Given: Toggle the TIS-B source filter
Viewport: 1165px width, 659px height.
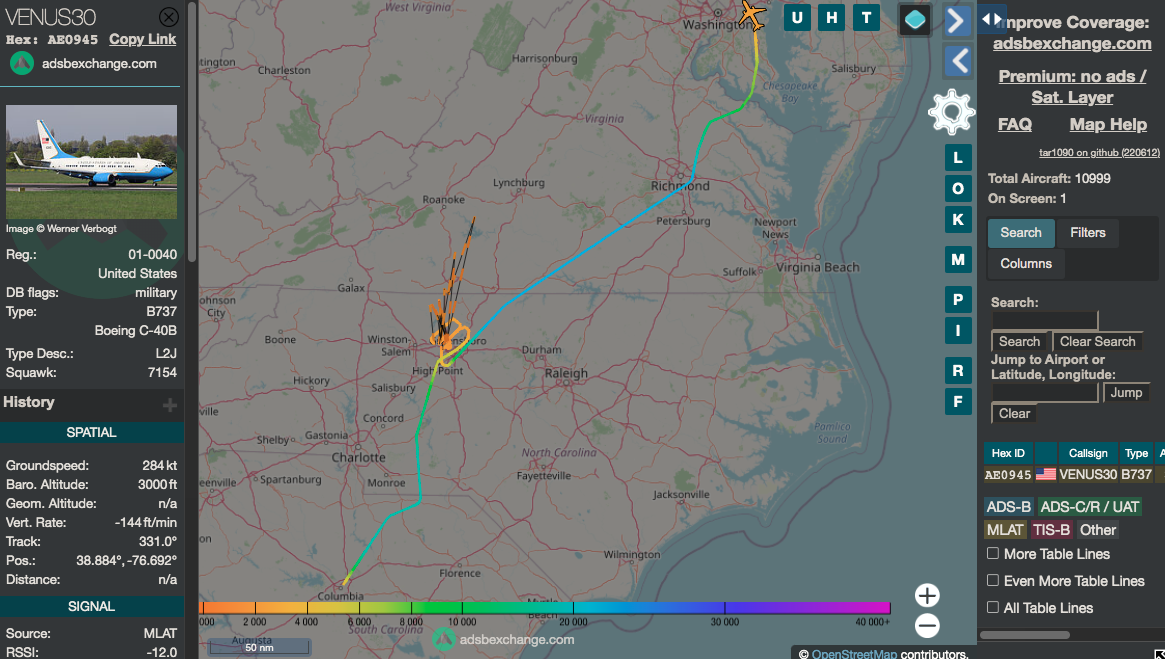Looking at the screenshot, I should (1051, 530).
